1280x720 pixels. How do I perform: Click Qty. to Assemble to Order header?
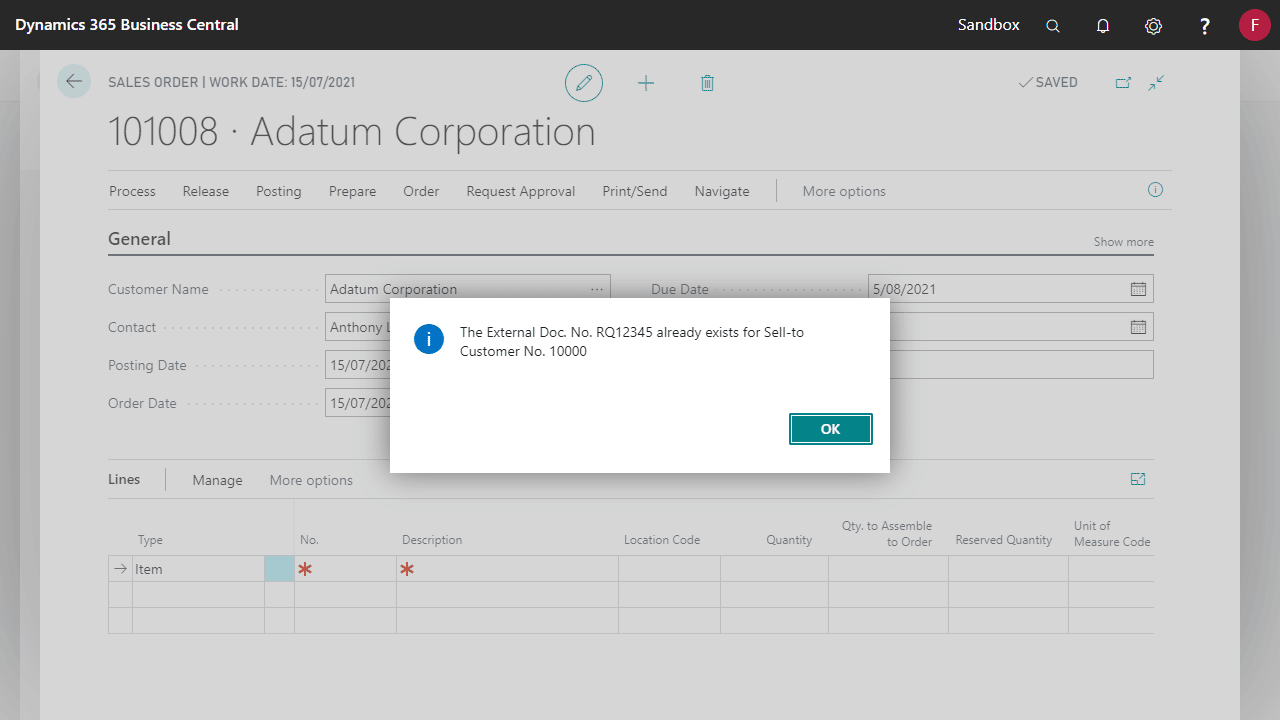click(x=887, y=533)
